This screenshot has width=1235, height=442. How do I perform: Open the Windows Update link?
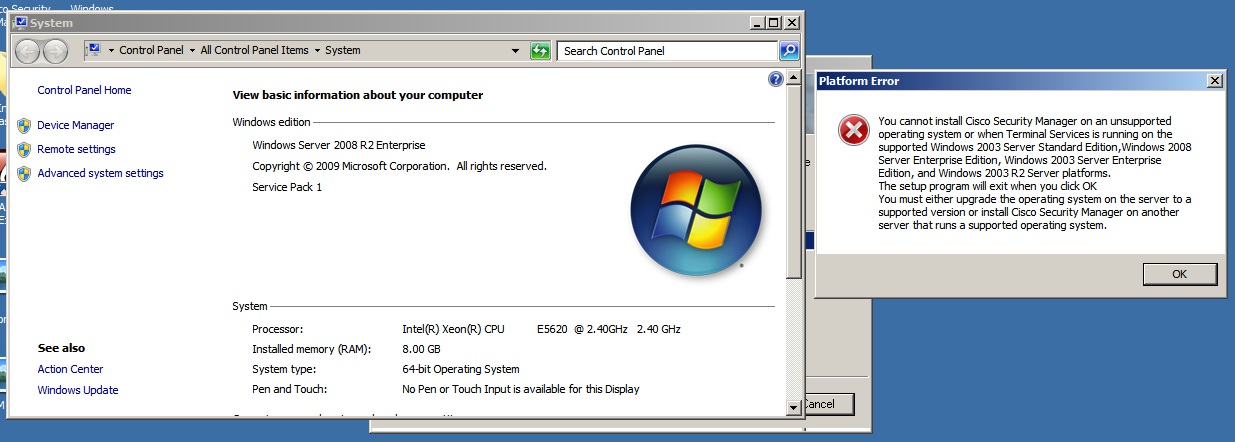[x=78, y=390]
